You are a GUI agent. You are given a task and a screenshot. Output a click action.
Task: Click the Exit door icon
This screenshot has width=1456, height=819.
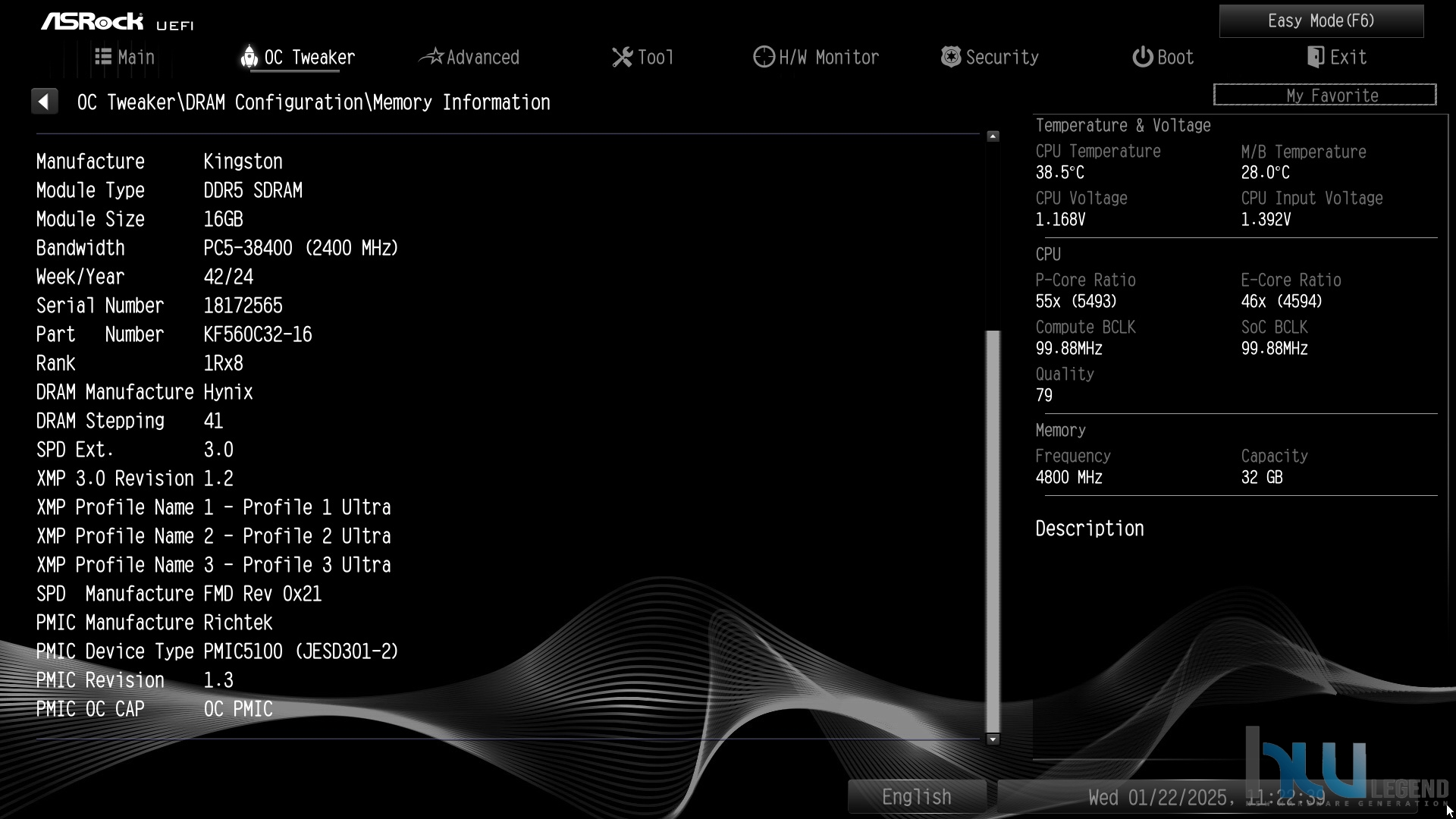(1316, 57)
